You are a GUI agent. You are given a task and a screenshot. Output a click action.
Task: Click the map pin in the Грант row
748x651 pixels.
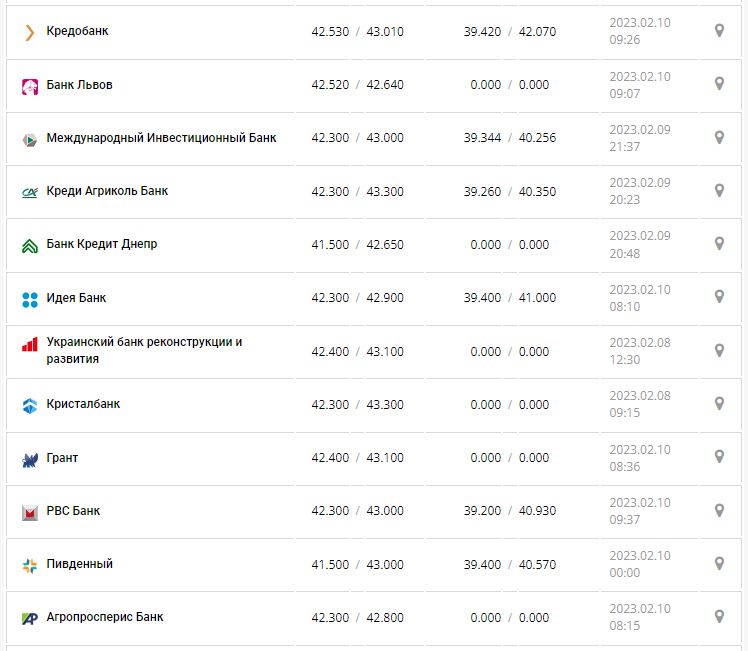pyautogui.click(x=718, y=457)
